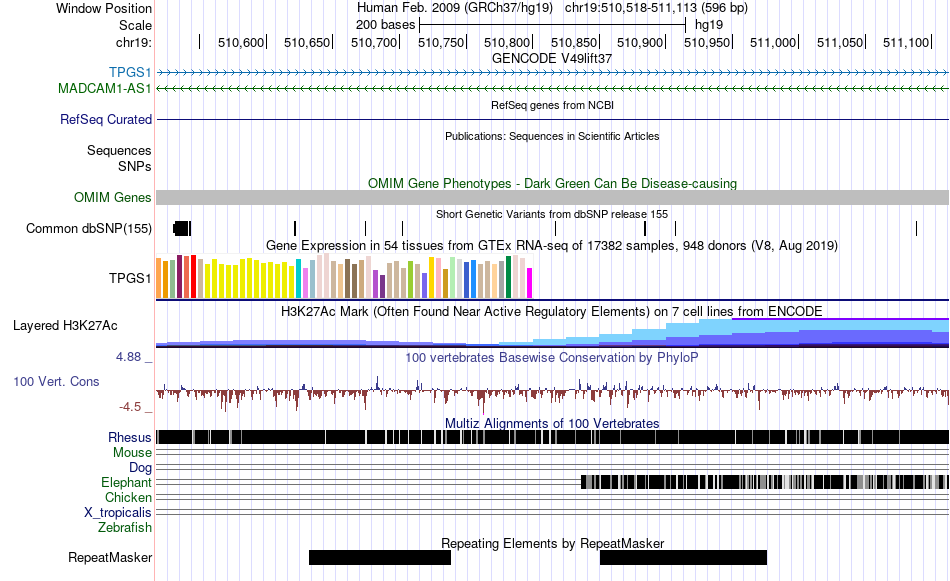The image size is (950, 581).
Task: Click the Elephant alignment block
Action: pos(765,482)
